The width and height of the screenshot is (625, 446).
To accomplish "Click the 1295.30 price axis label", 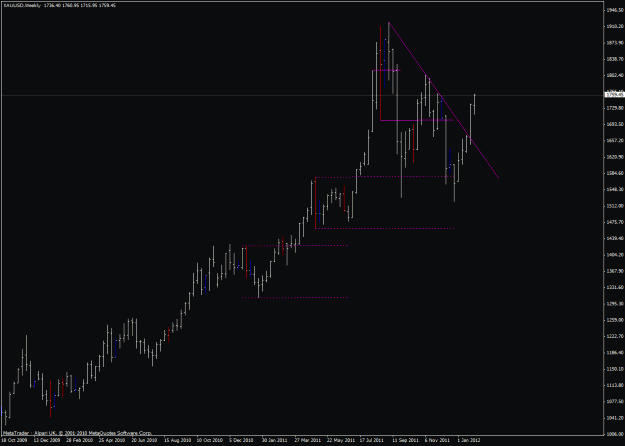I will [615, 304].
